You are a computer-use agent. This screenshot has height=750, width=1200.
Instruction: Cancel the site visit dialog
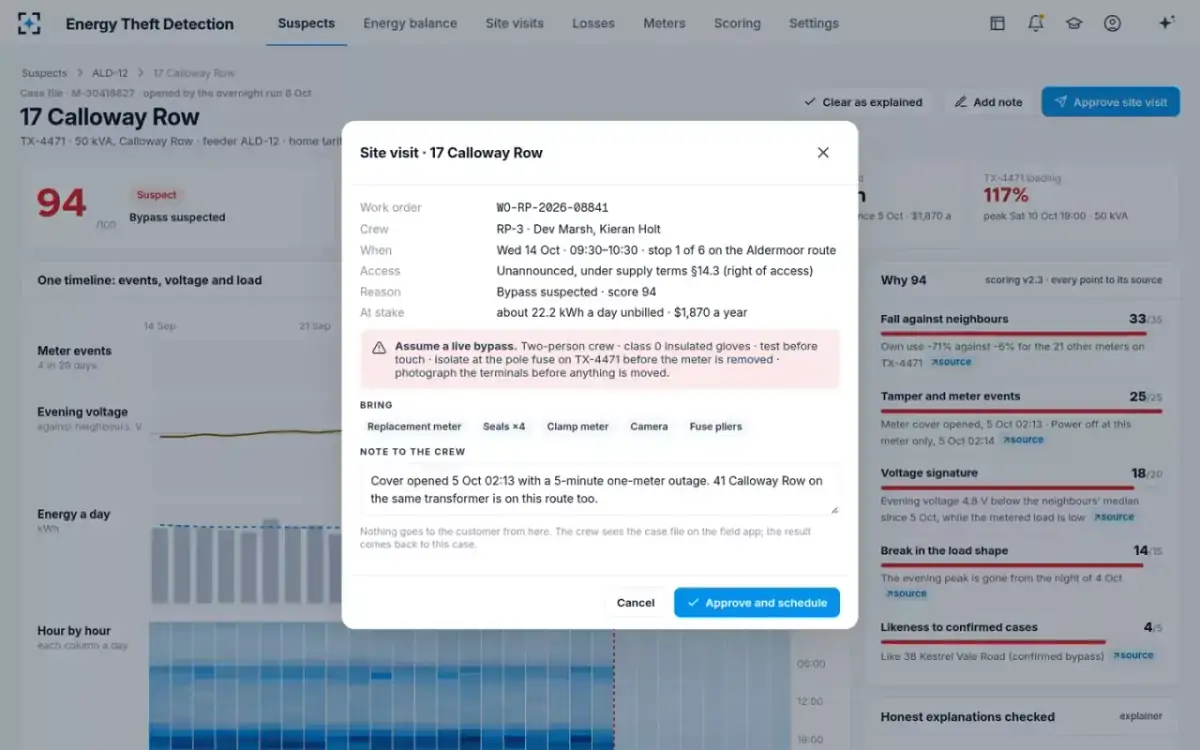(x=635, y=603)
